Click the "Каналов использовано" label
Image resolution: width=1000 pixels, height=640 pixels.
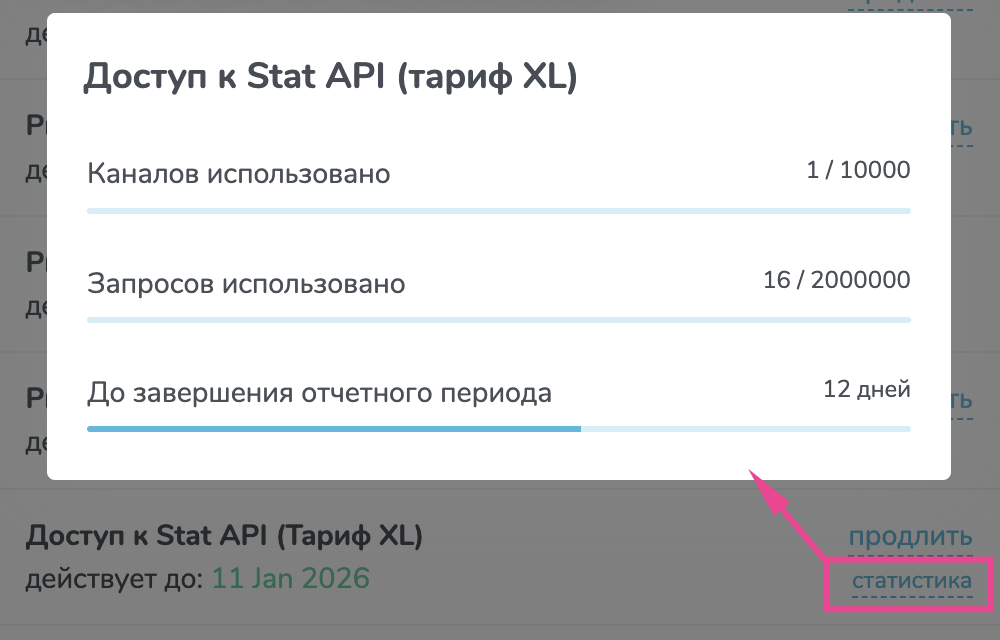(x=239, y=173)
